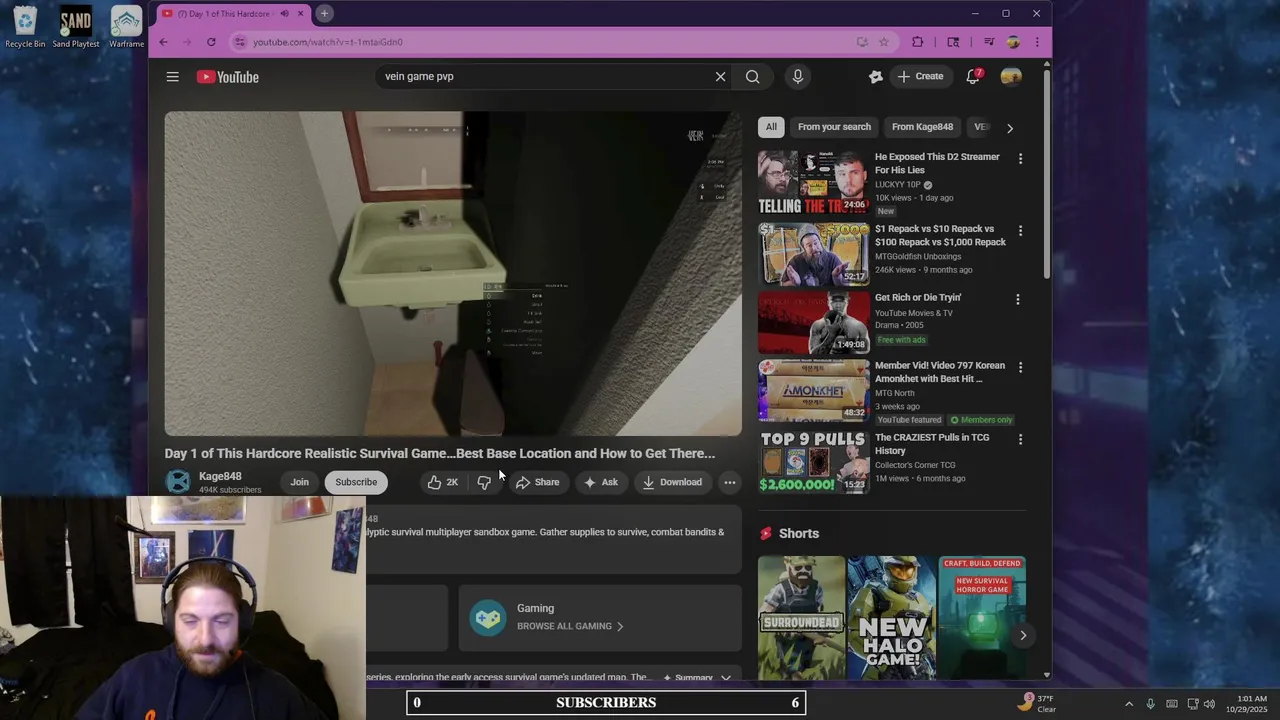The image size is (1280, 720).
Task: Open the notifications bell
Action: [x=973, y=77]
